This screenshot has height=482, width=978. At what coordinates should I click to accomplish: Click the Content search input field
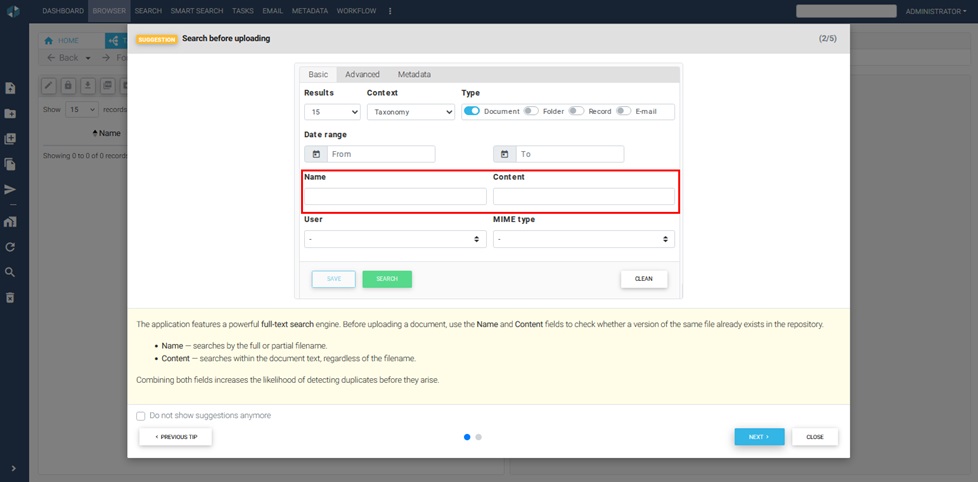584,196
